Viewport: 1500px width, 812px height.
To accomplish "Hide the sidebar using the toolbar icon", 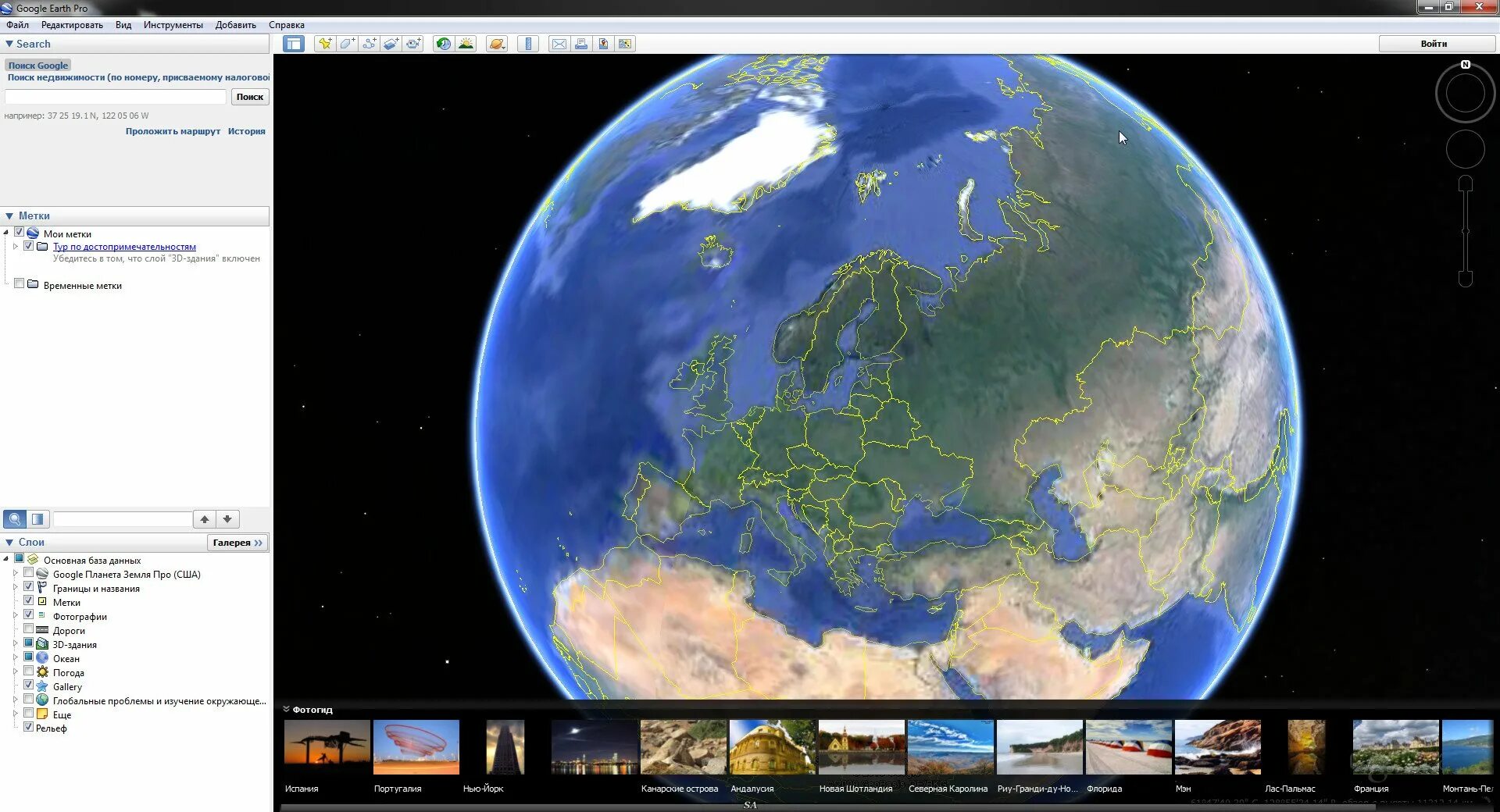I will point(294,44).
